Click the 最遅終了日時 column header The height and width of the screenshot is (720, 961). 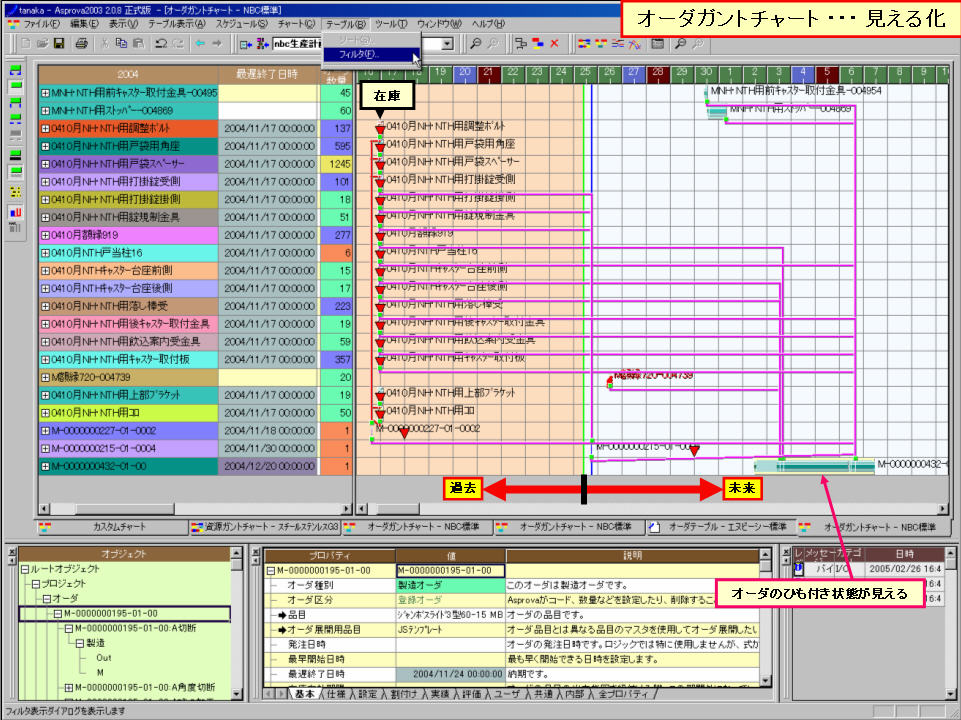pyautogui.click(x=270, y=74)
